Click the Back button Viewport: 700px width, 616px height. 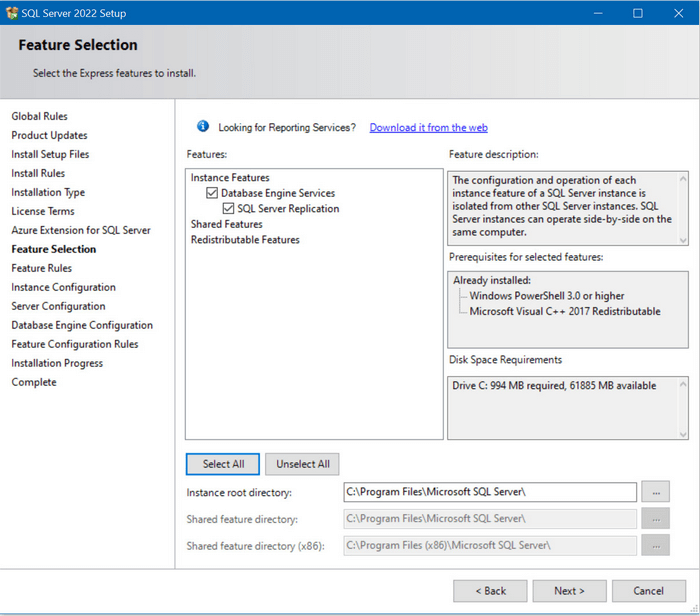tap(490, 591)
